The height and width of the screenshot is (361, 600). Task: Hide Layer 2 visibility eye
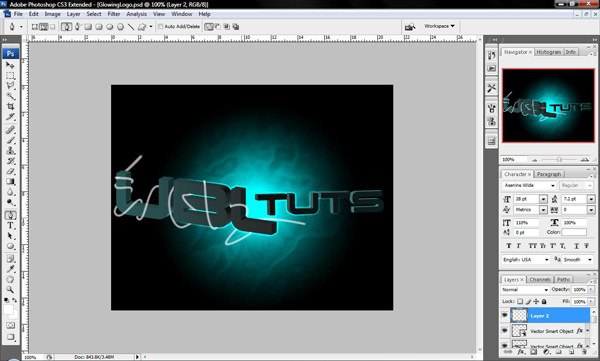point(504,315)
